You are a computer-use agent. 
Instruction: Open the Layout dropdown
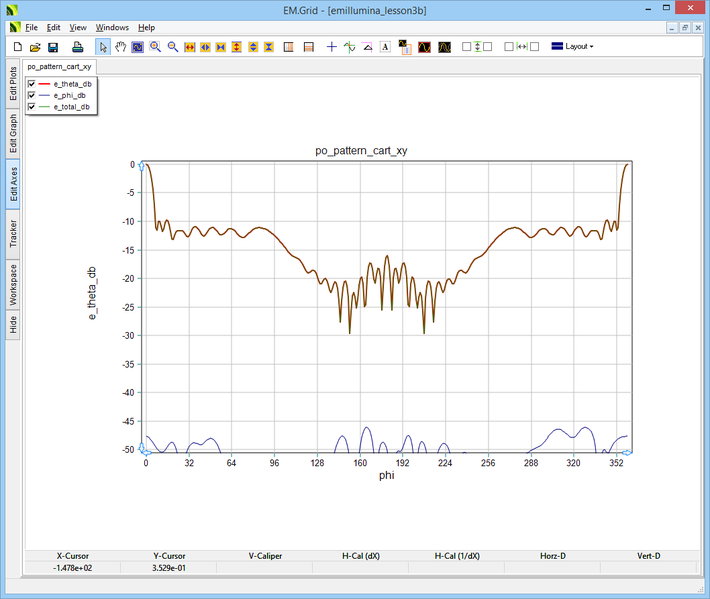click(572, 47)
